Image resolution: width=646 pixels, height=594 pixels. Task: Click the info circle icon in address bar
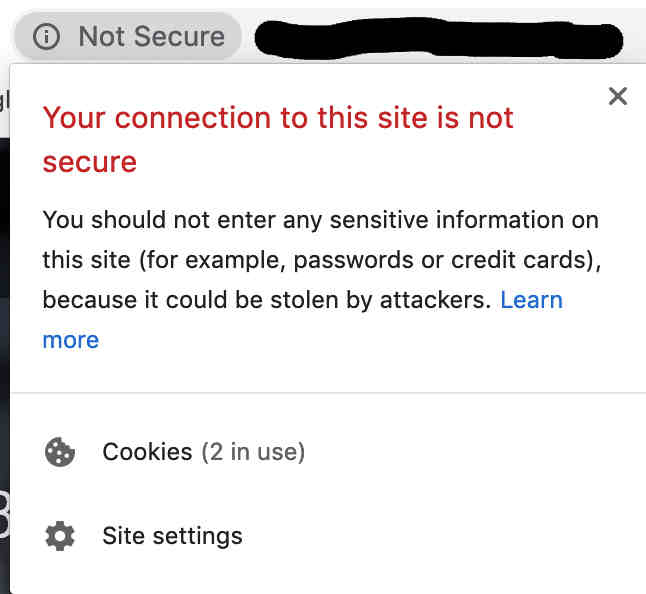click(46, 37)
